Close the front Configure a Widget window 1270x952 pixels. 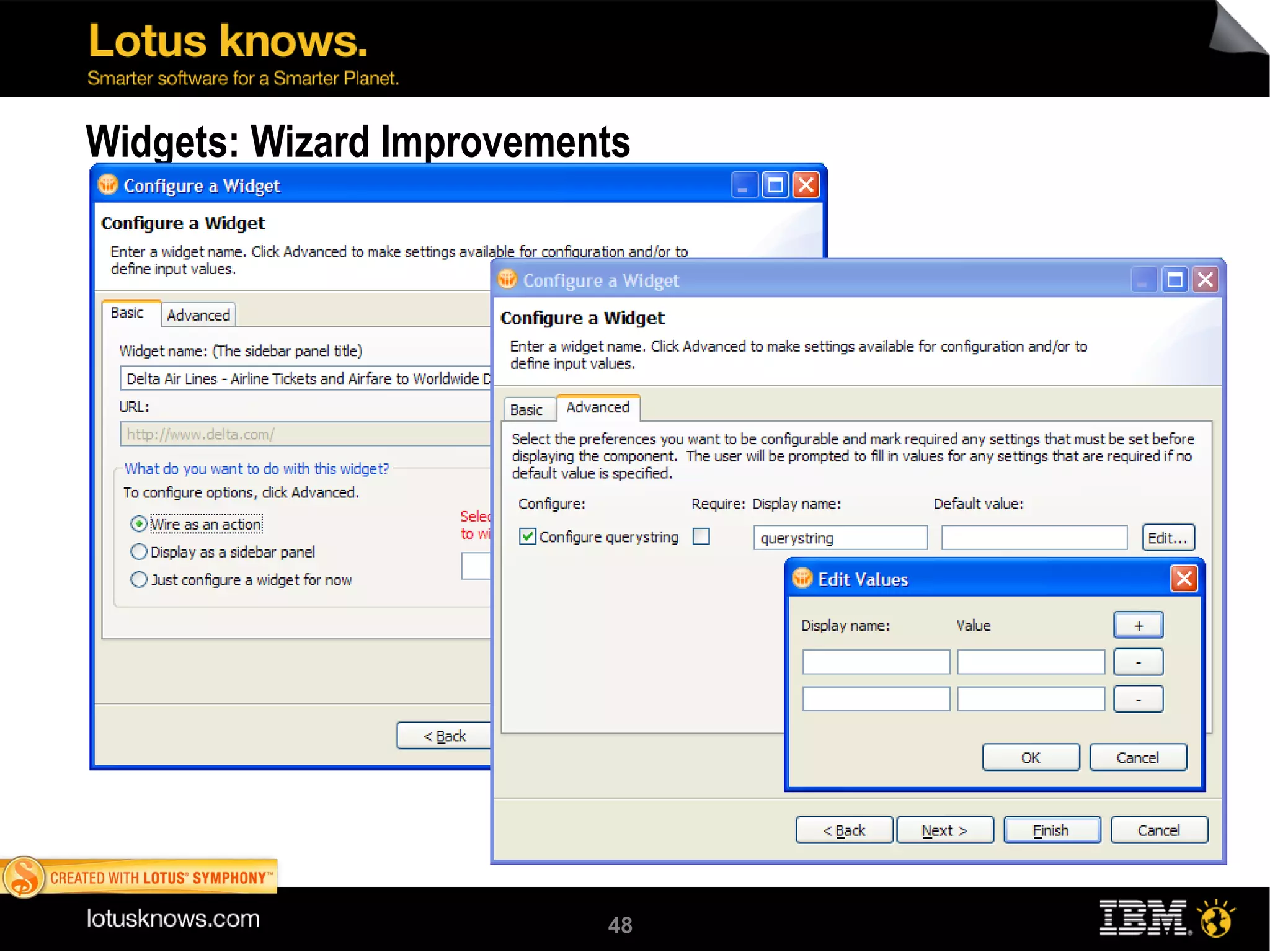point(1206,280)
